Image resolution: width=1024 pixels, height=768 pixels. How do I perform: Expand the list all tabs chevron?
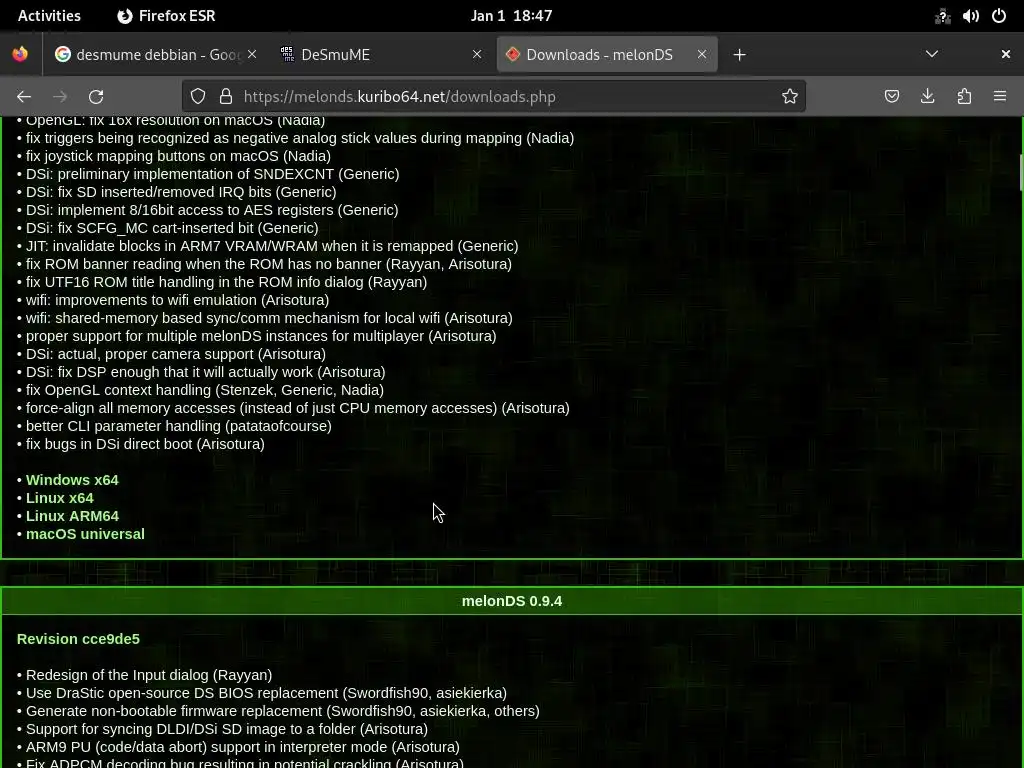point(932,55)
